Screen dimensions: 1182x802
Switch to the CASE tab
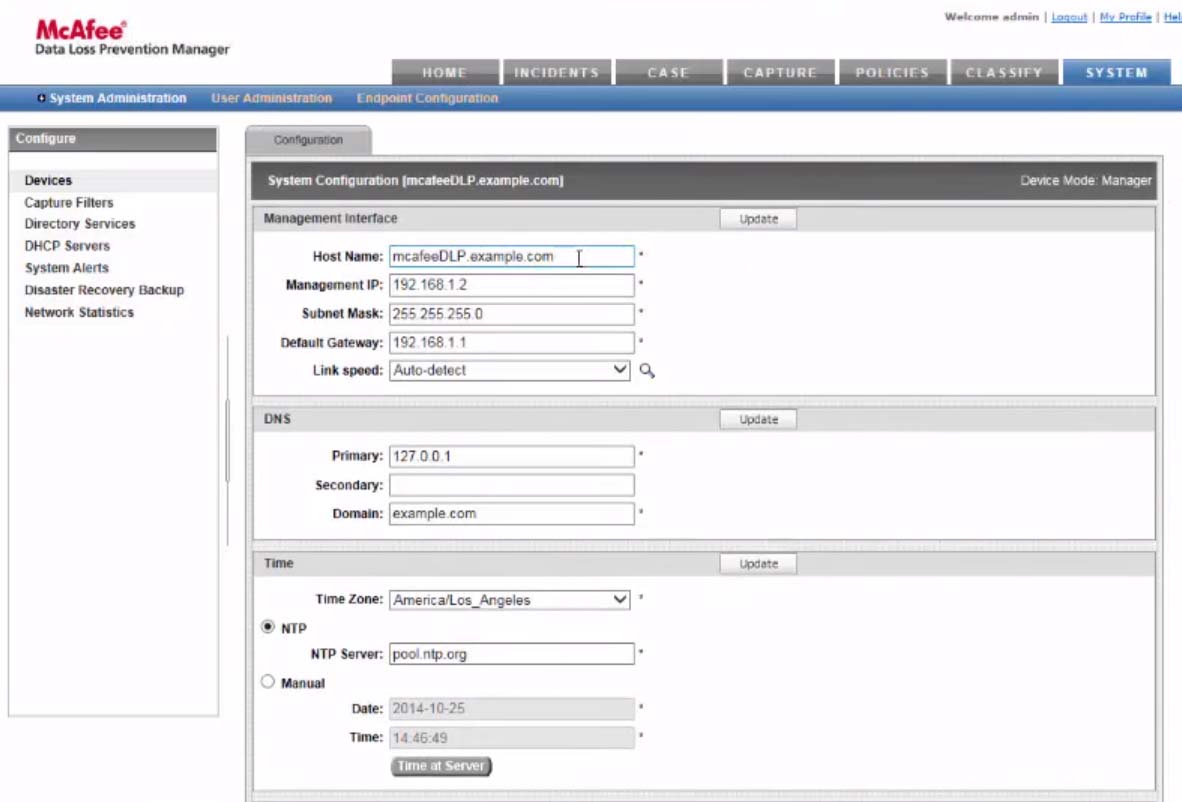[x=669, y=72]
